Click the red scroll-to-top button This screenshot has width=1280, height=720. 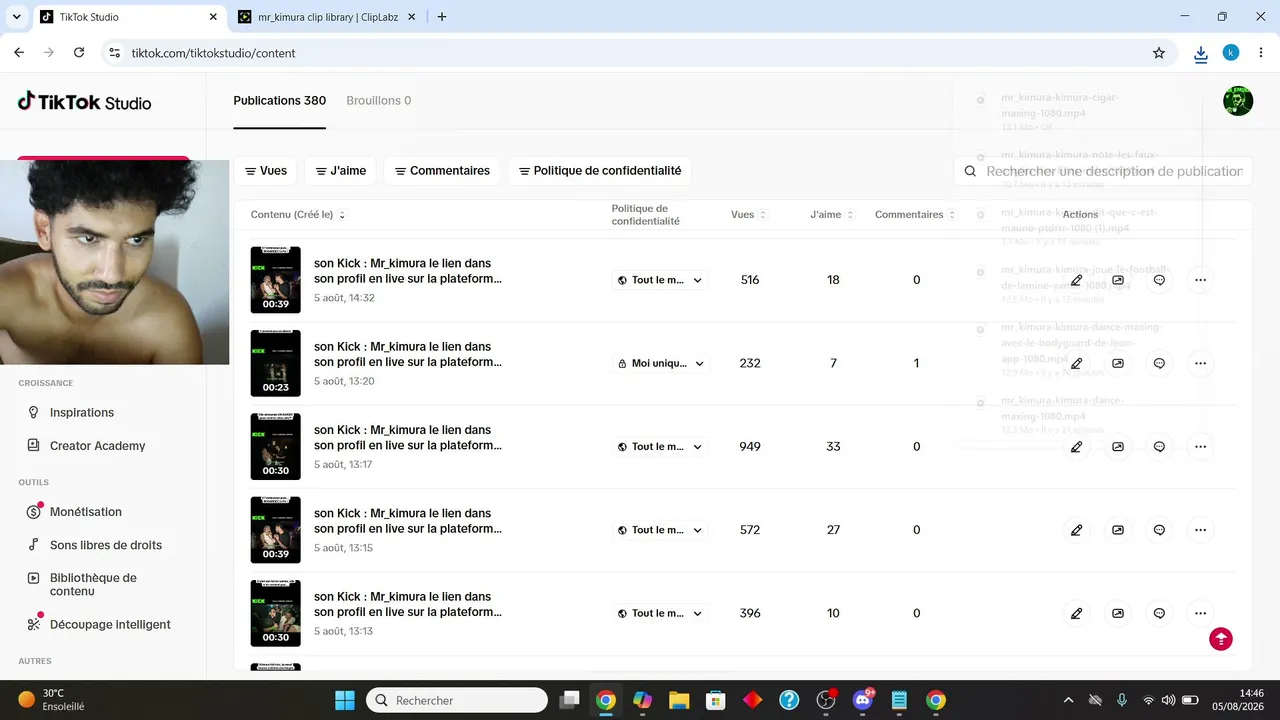tap(1221, 639)
